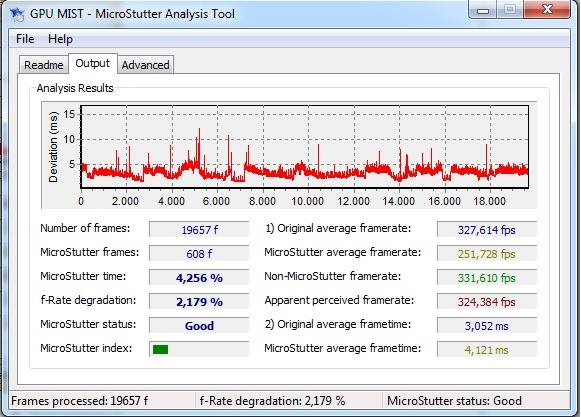Close the GPU MIST window
The image size is (581, 417).
tap(547, 9)
